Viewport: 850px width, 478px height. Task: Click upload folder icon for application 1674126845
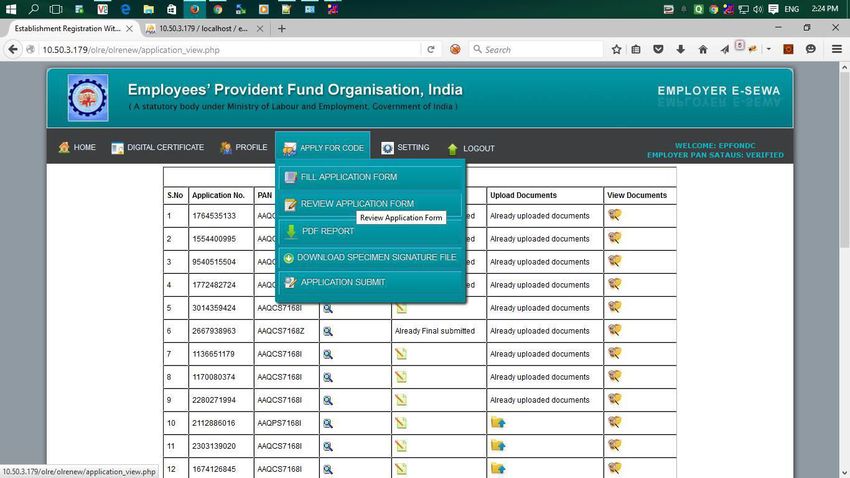tap(498, 468)
